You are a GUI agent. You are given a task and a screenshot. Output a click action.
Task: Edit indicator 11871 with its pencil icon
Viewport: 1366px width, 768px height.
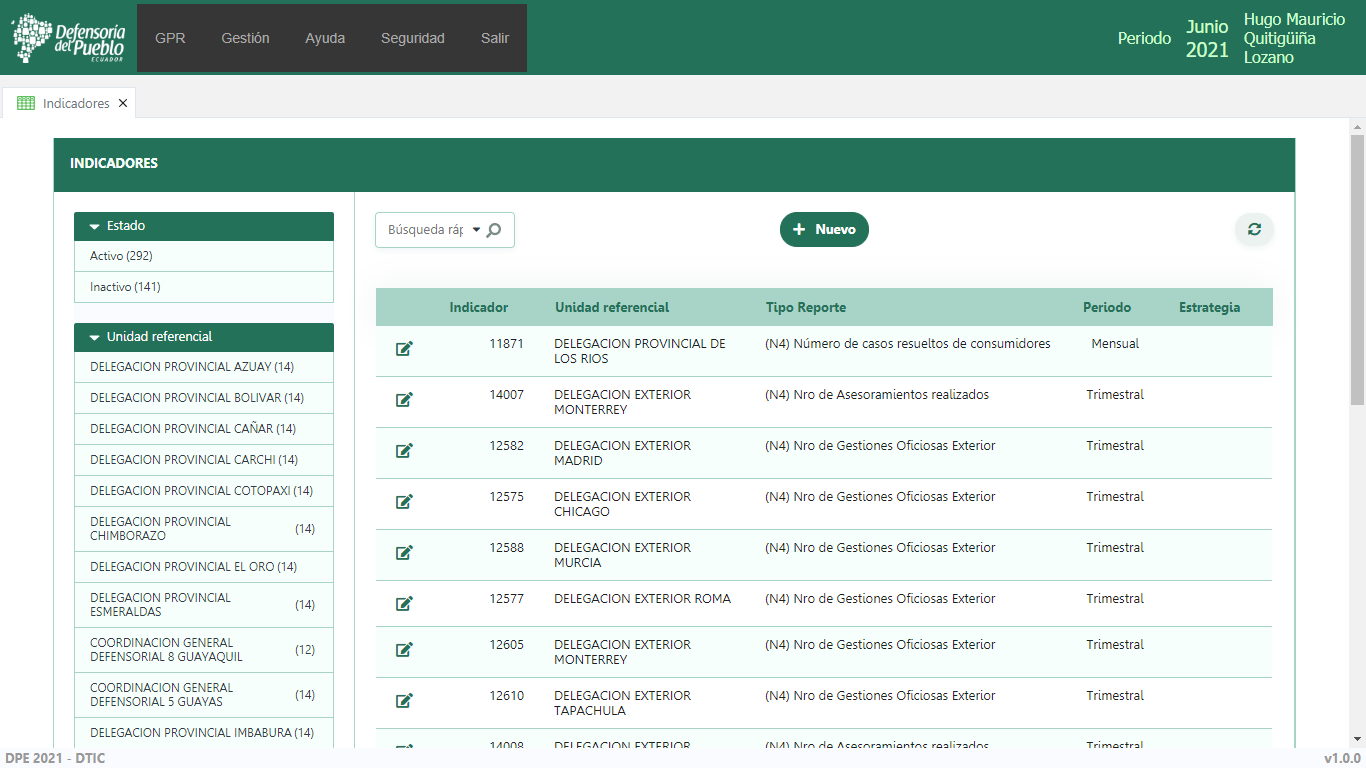click(404, 349)
